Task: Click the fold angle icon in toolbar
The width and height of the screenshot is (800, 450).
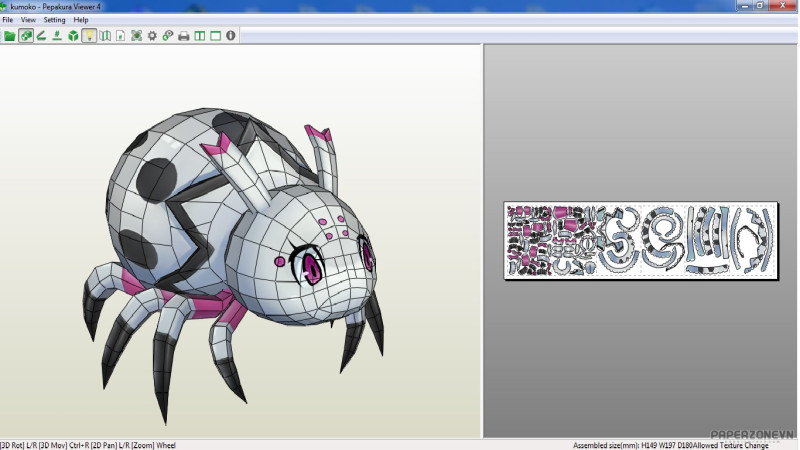Action: tap(42, 36)
